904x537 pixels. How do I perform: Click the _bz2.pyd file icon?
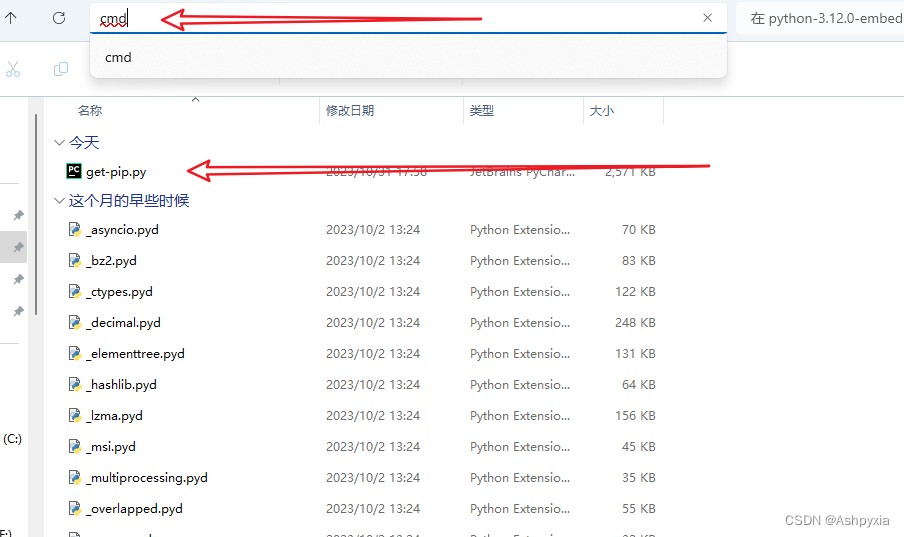pyautogui.click(x=75, y=260)
